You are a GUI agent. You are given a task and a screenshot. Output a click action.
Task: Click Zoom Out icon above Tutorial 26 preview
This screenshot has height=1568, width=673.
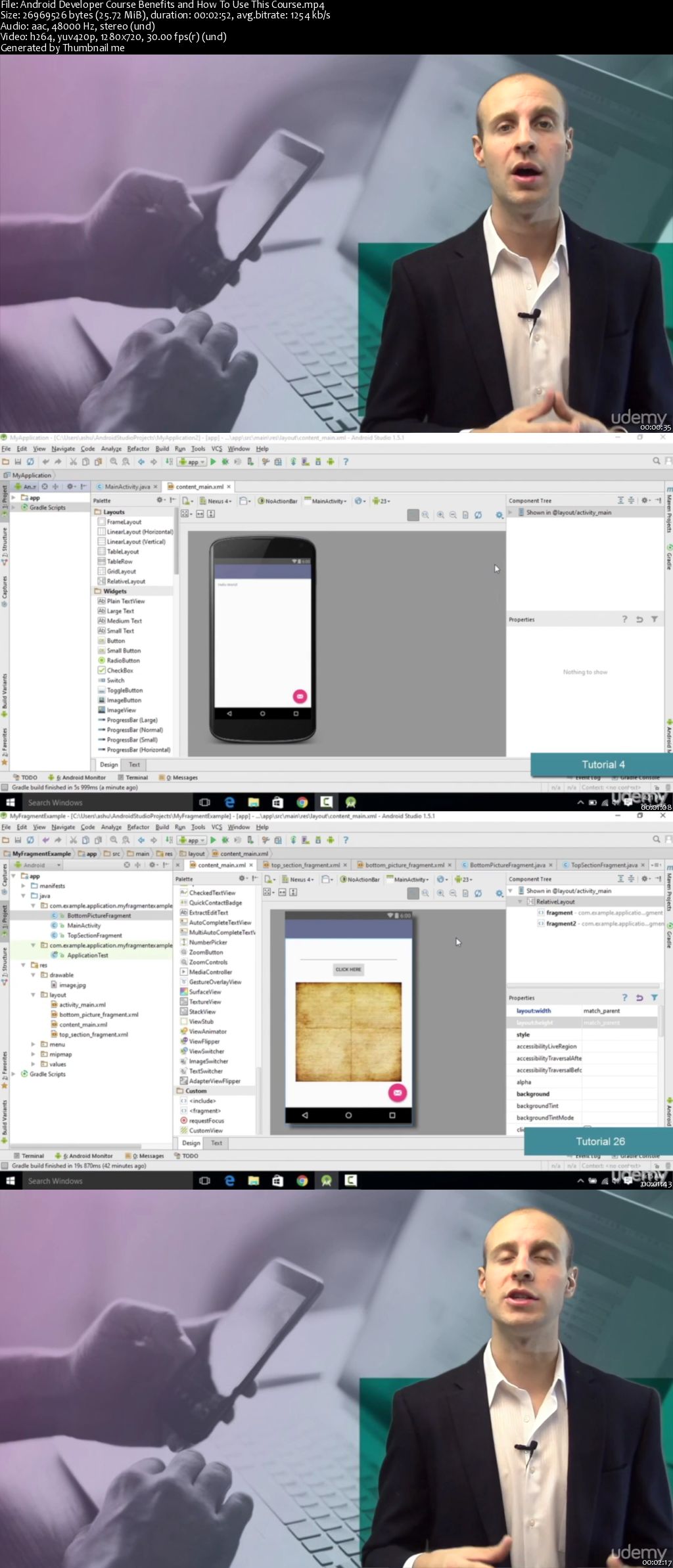(453, 893)
